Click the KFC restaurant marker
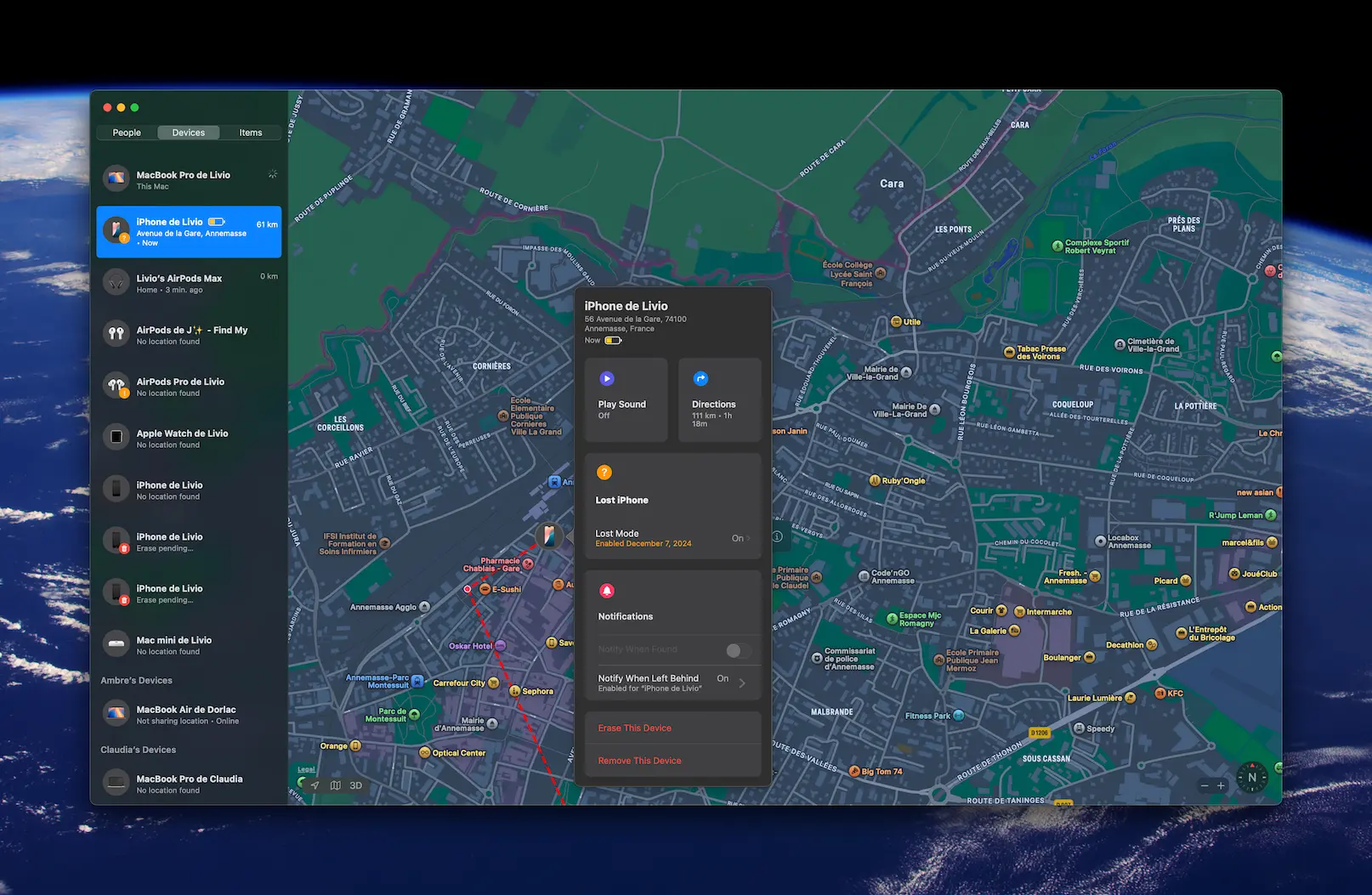The height and width of the screenshot is (895, 1372). point(1160,694)
